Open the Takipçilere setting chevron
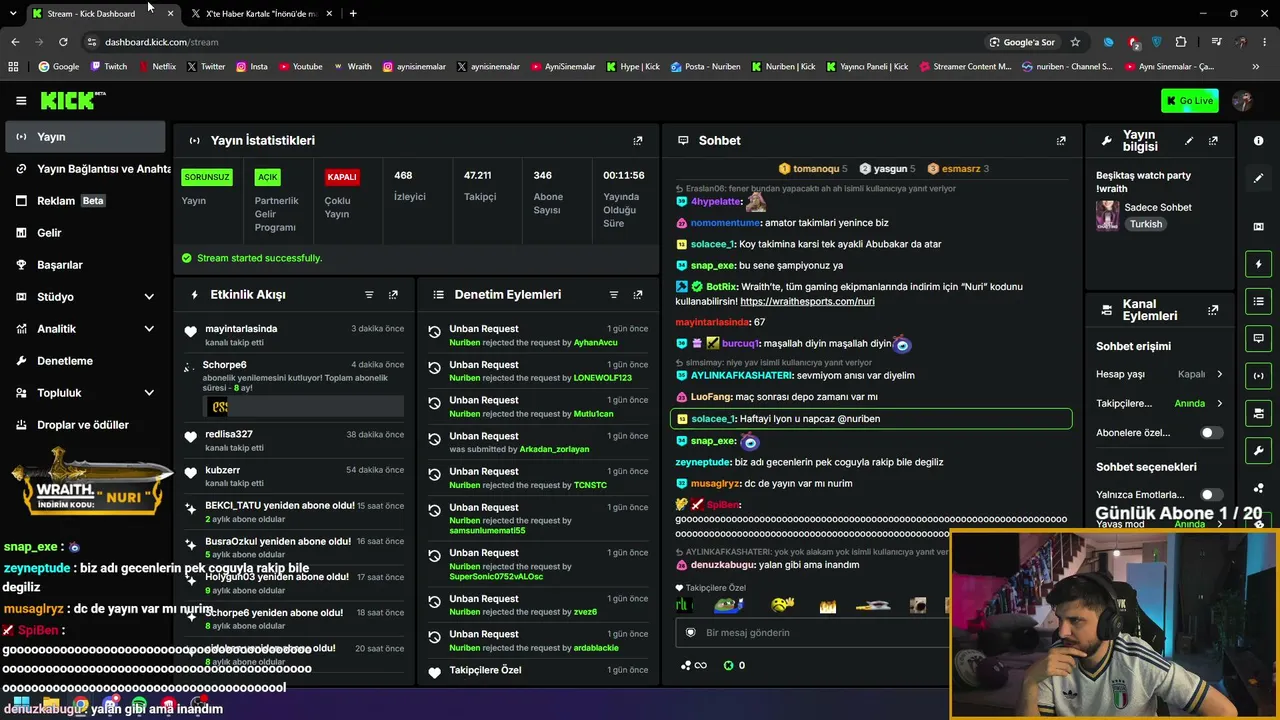The width and height of the screenshot is (1280, 720). tap(1219, 404)
